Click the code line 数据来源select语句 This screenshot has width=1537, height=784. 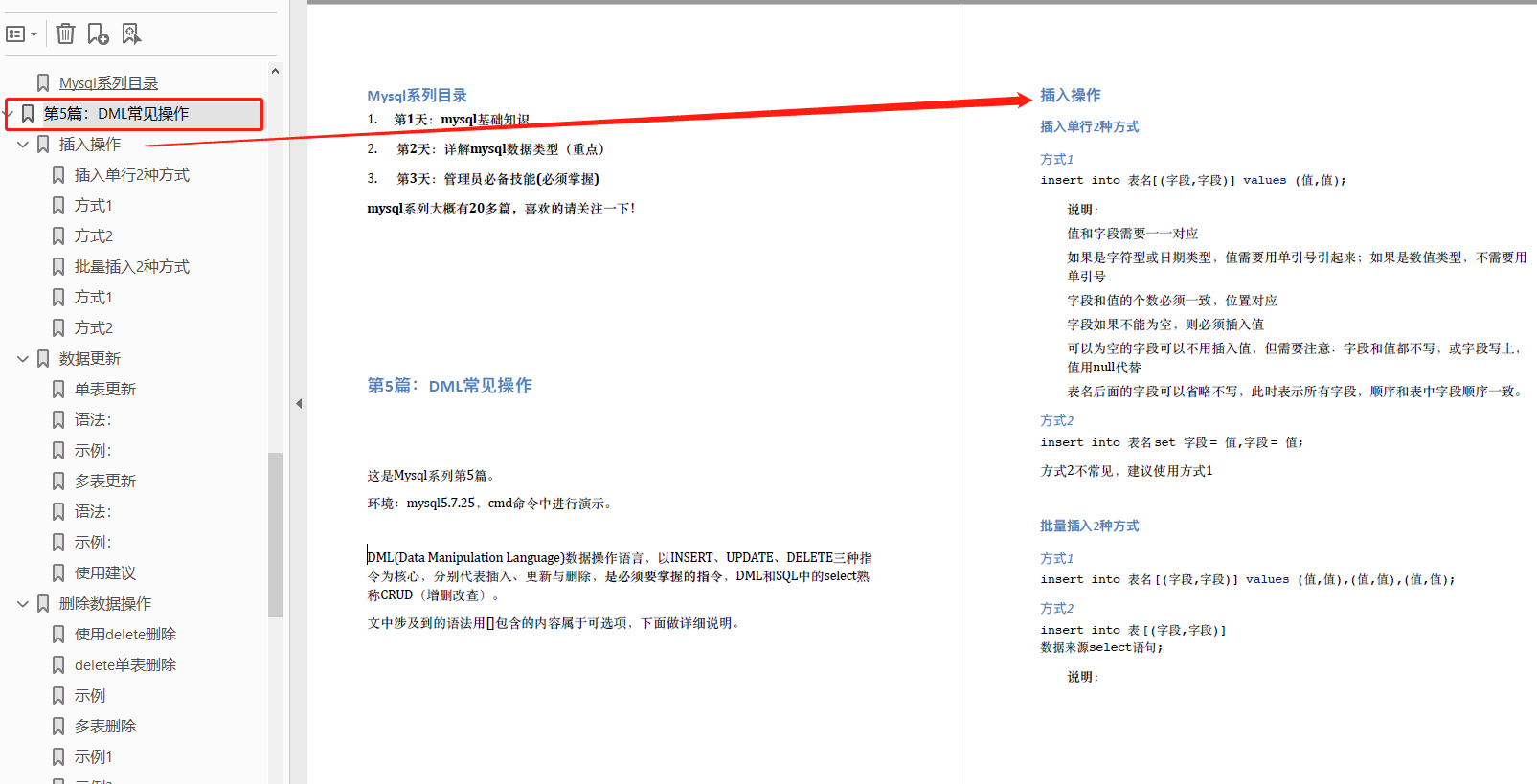click(x=1102, y=648)
